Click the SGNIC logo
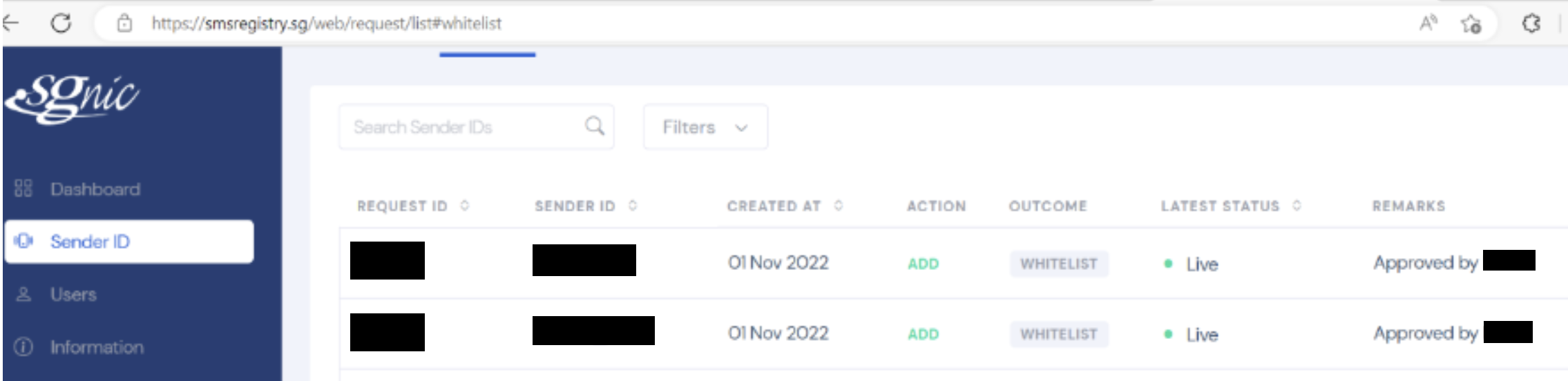 click(x=73, y=99)
